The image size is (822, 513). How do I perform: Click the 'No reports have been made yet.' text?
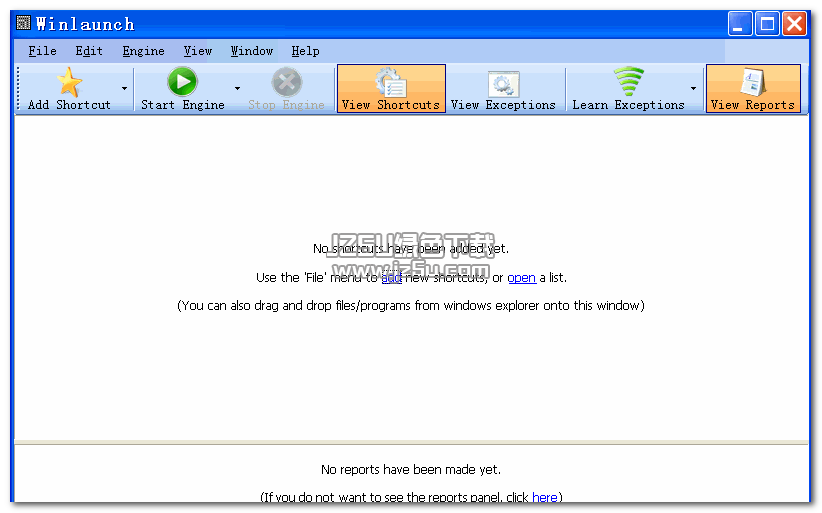coord(410,470)
